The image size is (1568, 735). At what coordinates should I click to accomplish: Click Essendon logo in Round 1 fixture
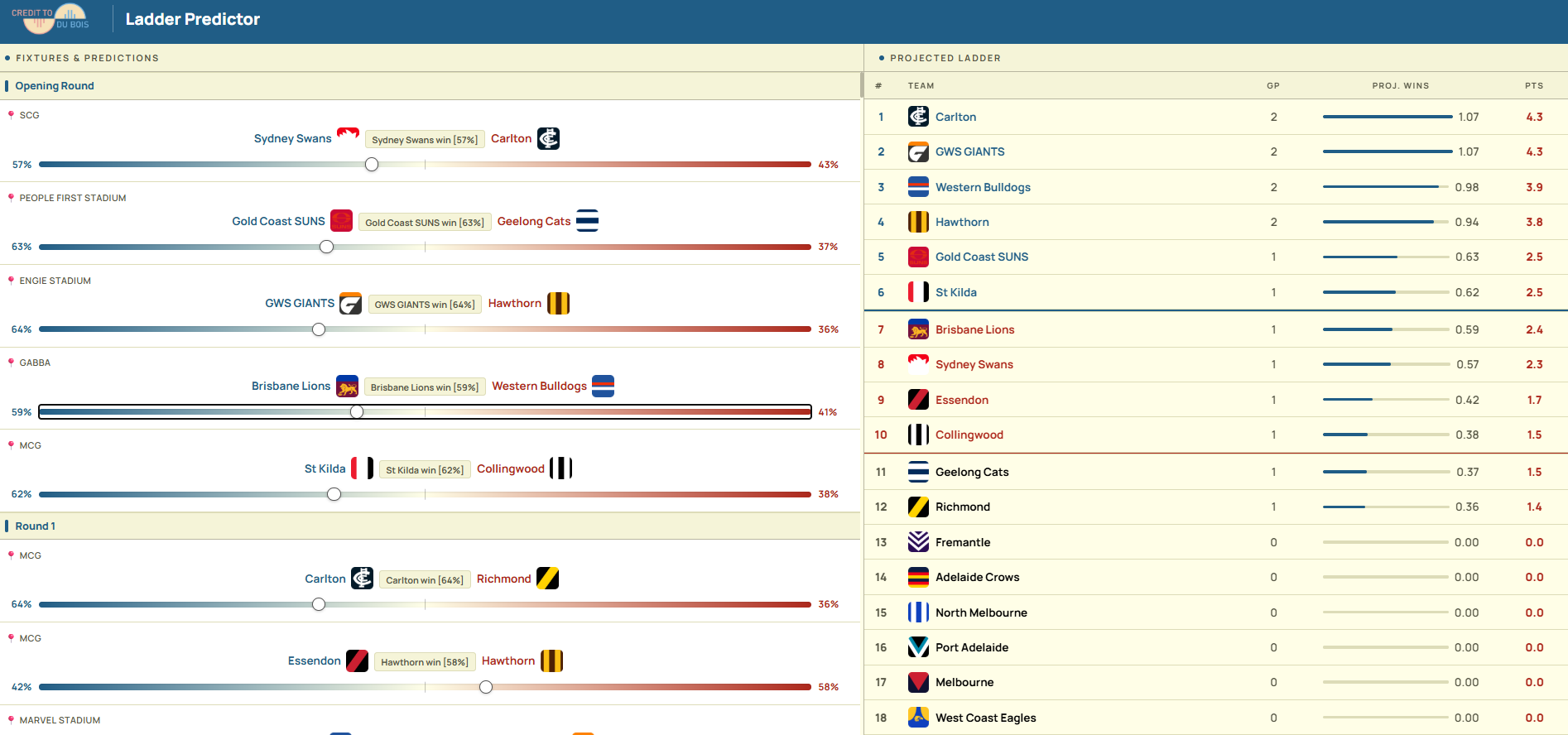pyautogui.click(x=357, y=661)
